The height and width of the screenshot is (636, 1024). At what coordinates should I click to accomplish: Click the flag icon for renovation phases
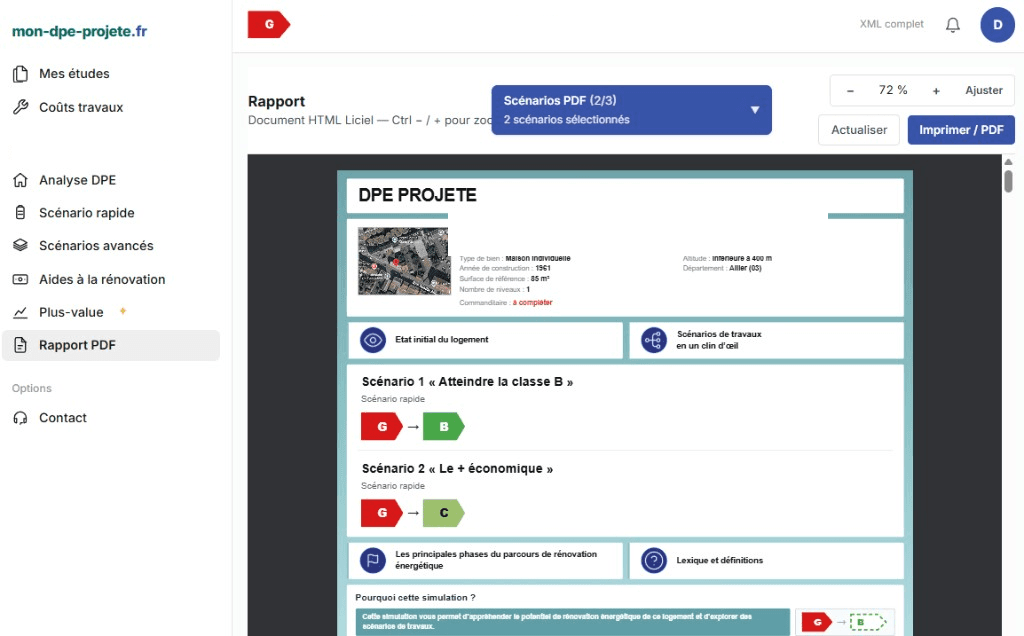(x=373, y=560)
